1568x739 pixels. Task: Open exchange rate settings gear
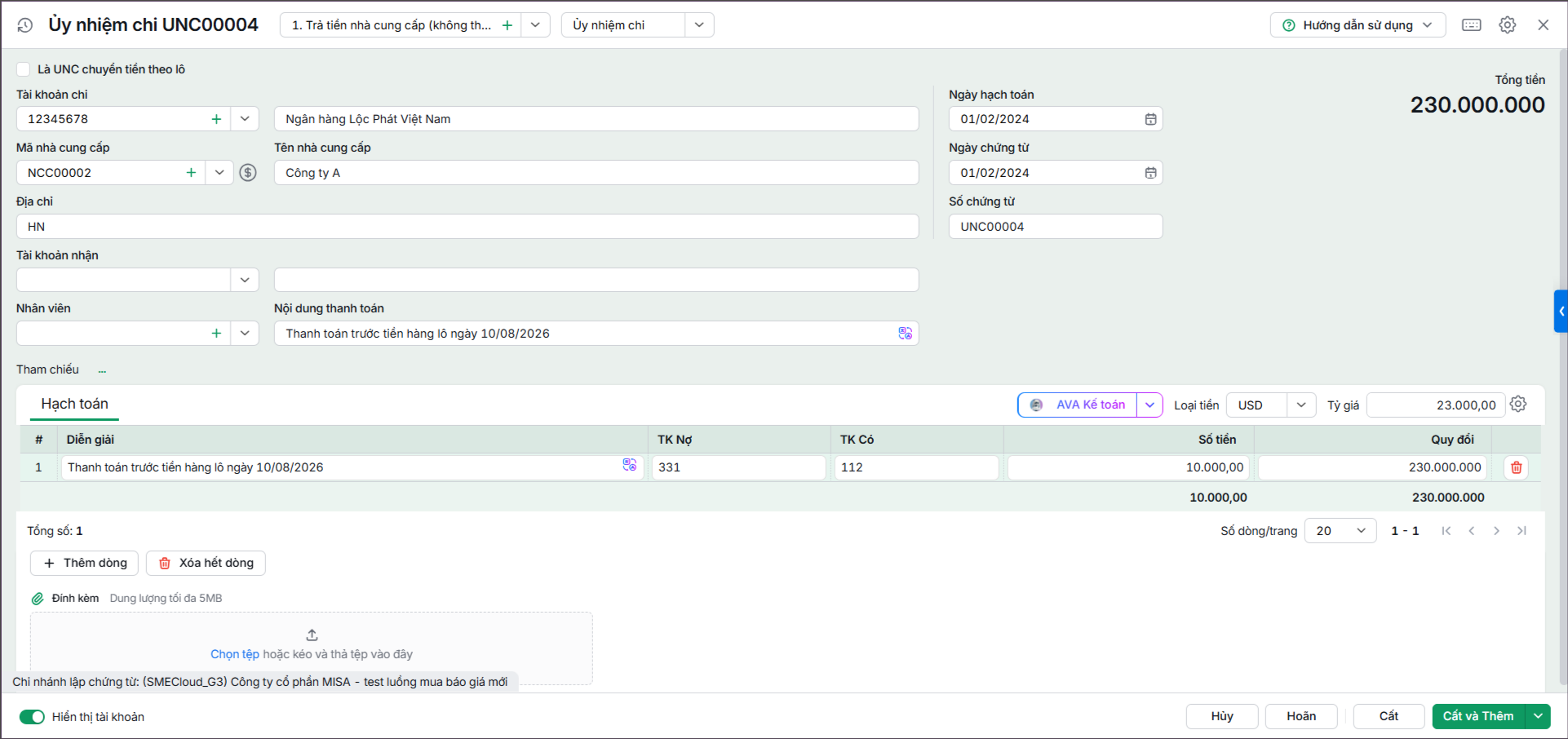tap(1517, 405)
